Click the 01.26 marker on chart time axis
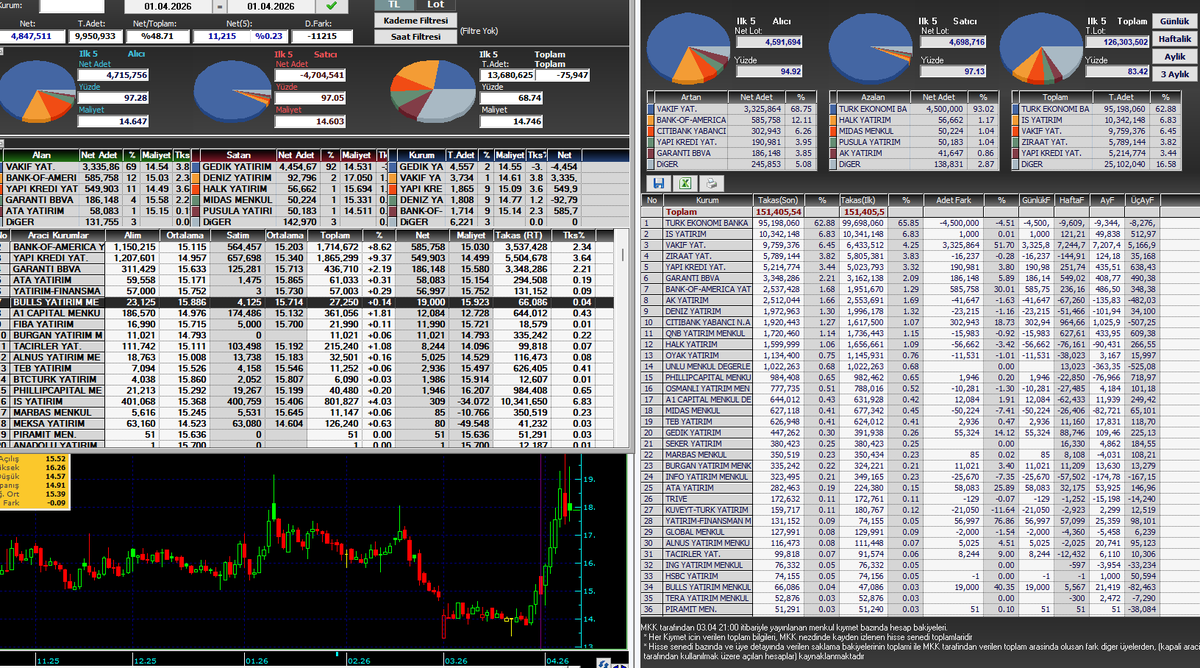Image resolution: width=1200 pixels, height=668 pixels. [256, 660]
